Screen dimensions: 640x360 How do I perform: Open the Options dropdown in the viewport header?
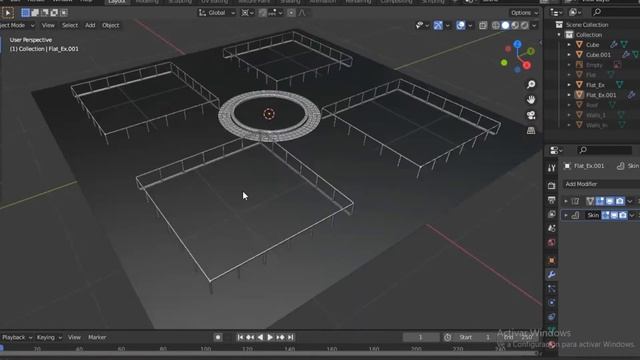click(x=524, y=13)
